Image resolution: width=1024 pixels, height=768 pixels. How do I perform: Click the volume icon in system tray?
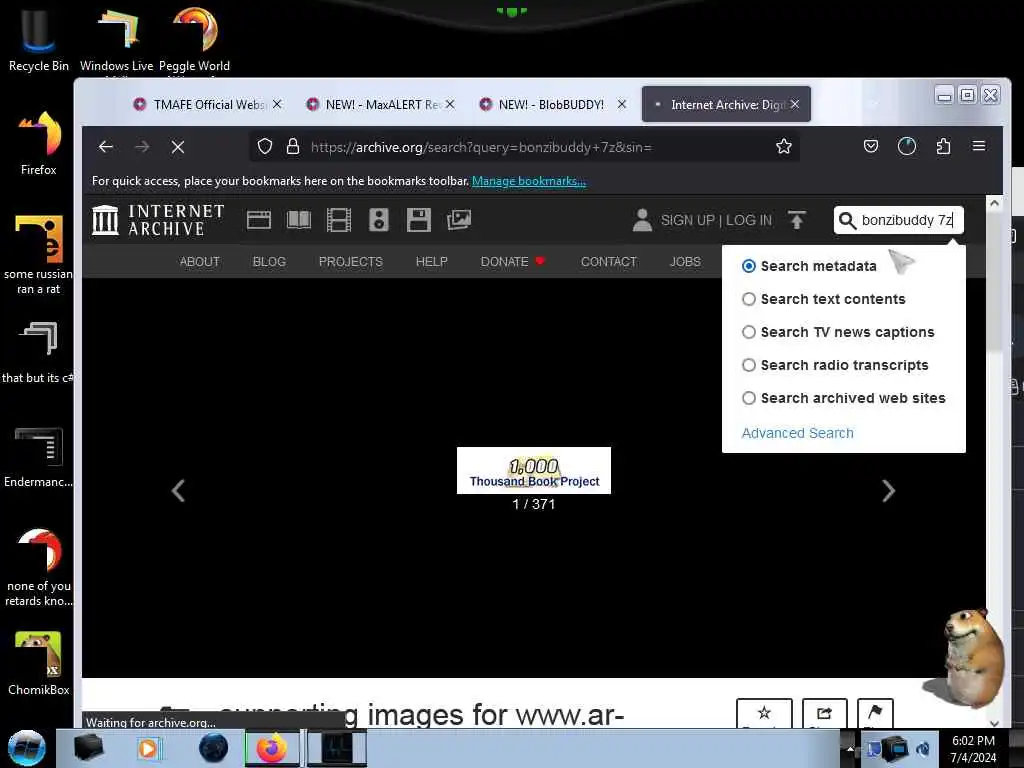point(923,748)
